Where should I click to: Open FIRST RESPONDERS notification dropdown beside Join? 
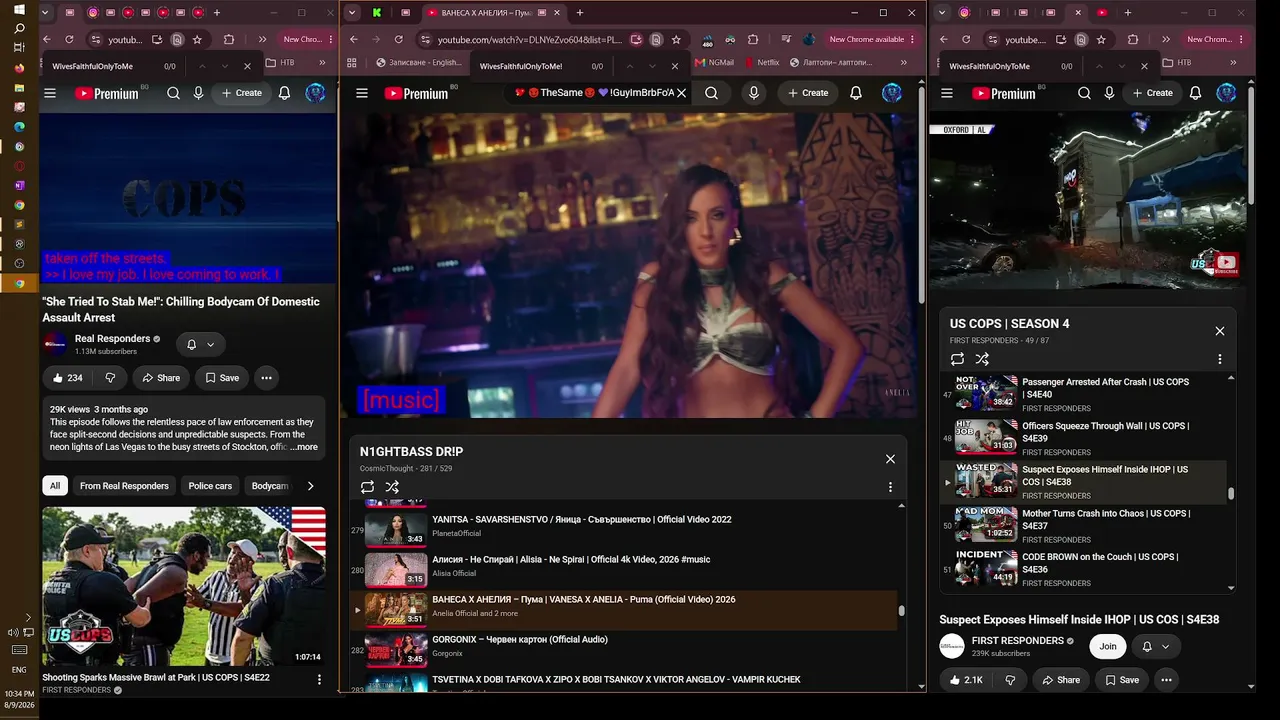1155,647
